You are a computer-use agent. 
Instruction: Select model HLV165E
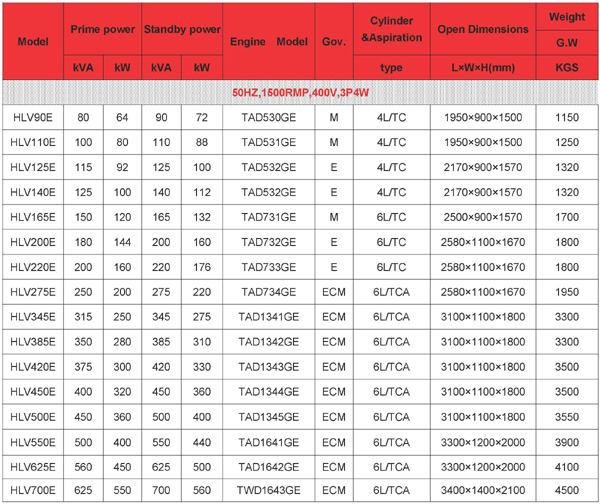(x=33, y=217)
